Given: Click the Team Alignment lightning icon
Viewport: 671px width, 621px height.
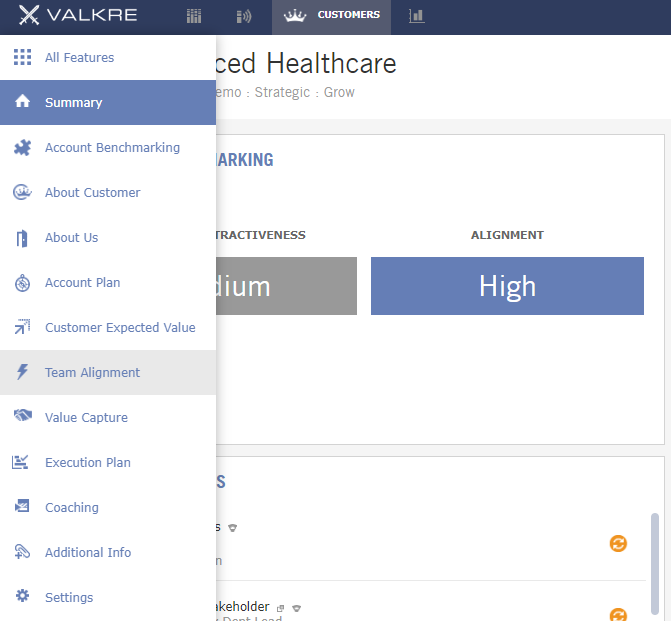Looking at the screenshot, I should pos(22,372).
